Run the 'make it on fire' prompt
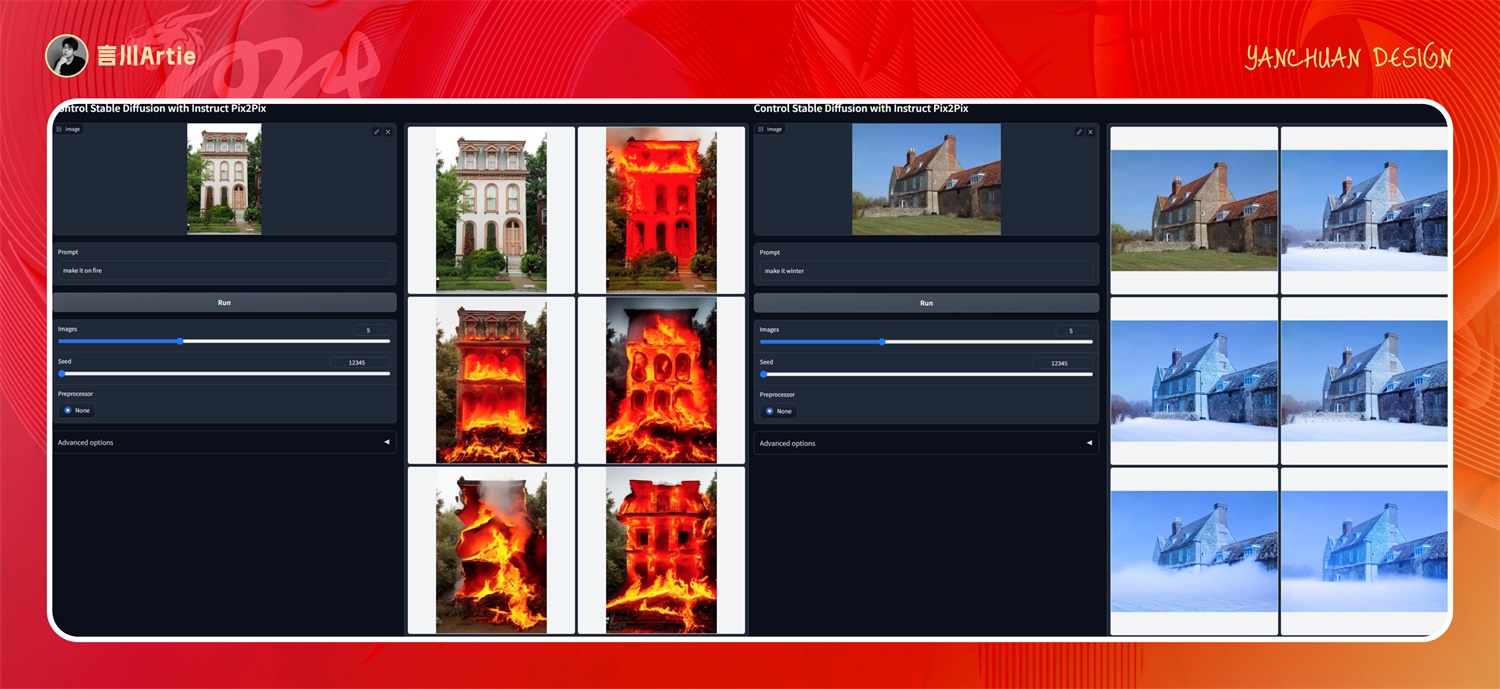 click(x=224, y=302)
